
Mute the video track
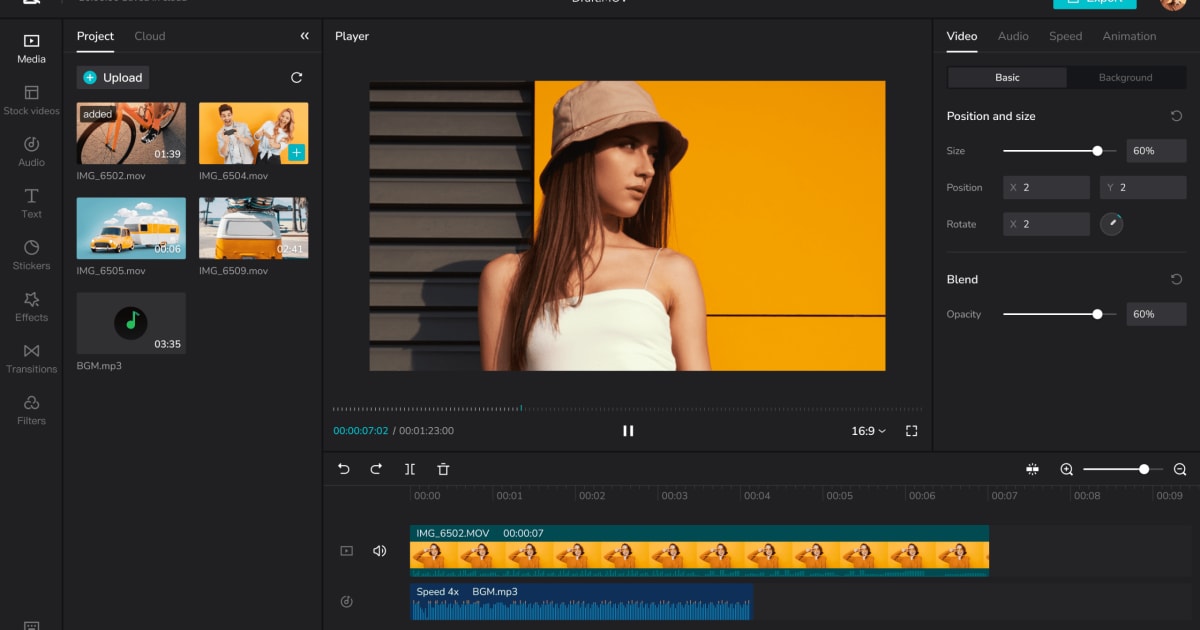[379, 550]
